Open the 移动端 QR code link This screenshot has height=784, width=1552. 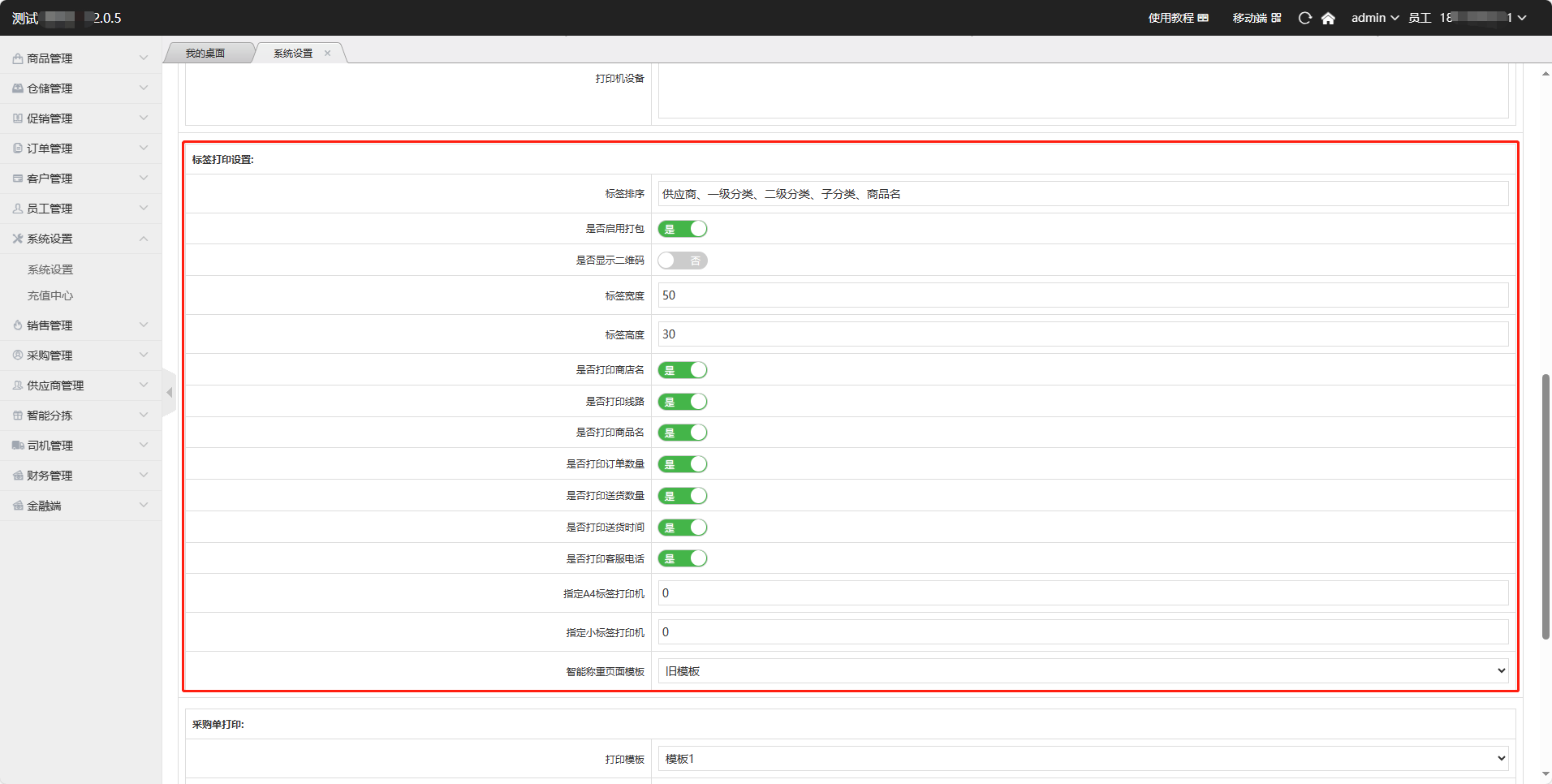coord(1257,18)
